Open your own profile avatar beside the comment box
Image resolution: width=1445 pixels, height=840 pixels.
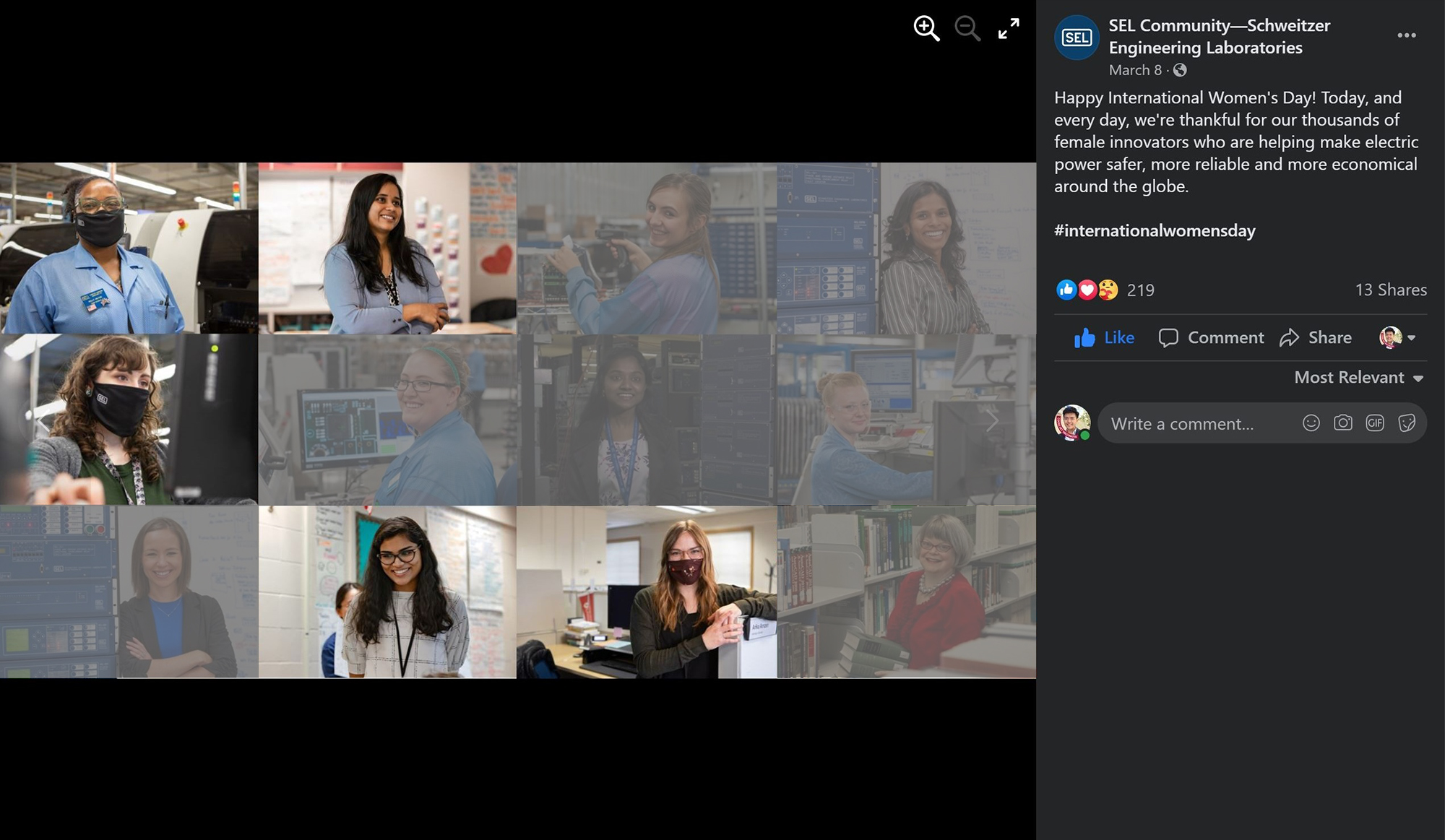pos(1072,423)
